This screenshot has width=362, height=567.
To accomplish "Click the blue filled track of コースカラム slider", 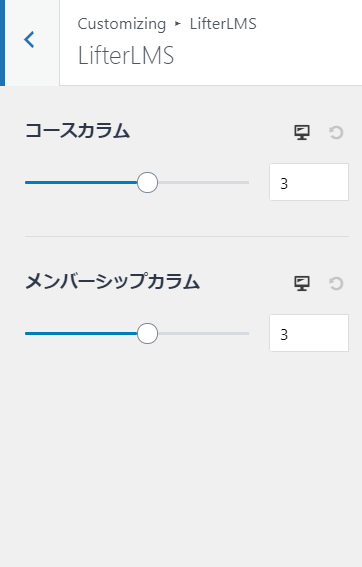I will pos(81,183).
